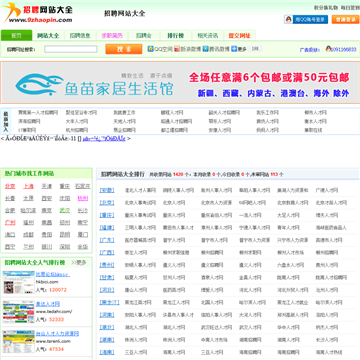
Task: Open the 排行榜 tab
Action: [x=176, y=35]
